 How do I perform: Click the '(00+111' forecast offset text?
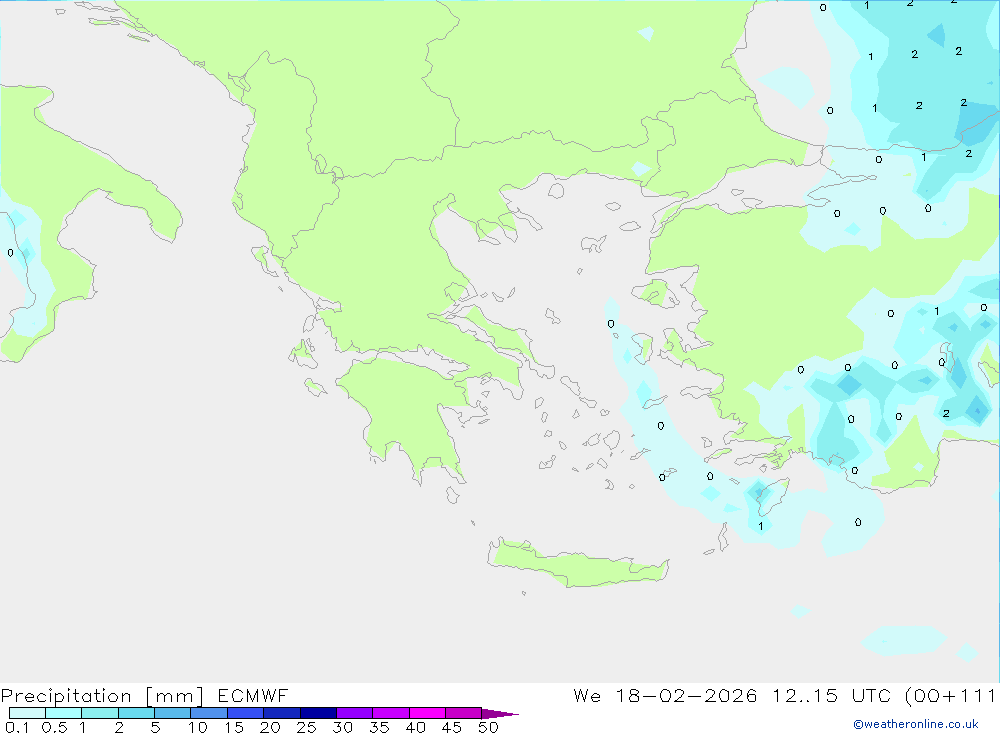point(950,695)
